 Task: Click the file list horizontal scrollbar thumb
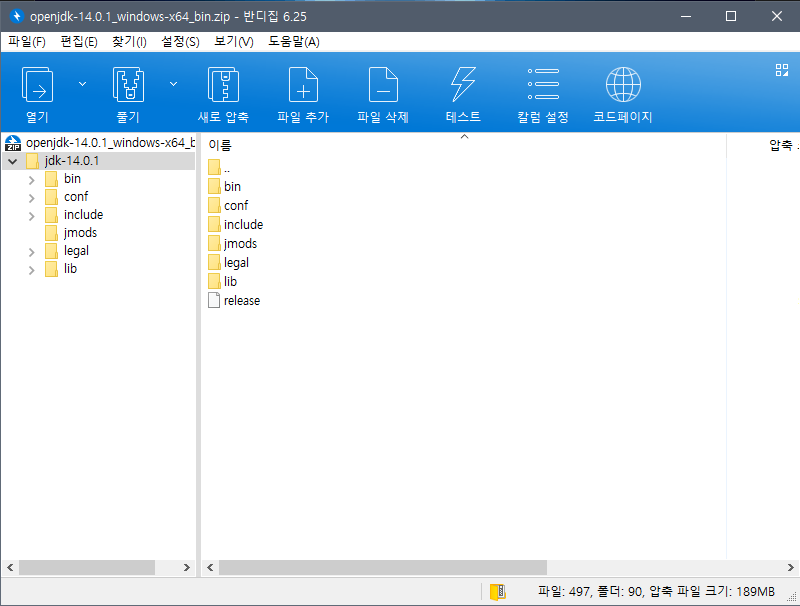click(x=383, y=567)
